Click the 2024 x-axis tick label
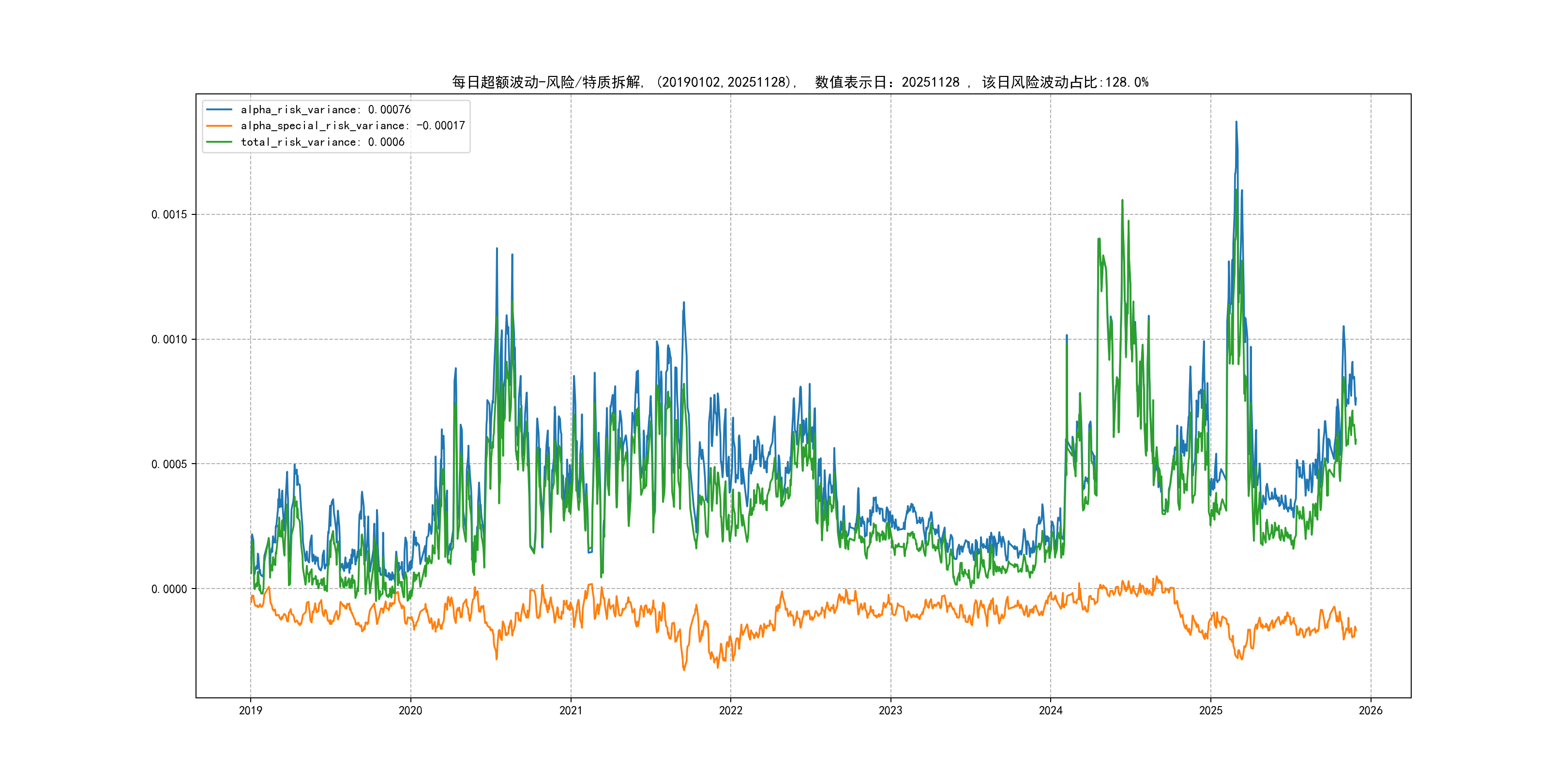 (1051, 710)
